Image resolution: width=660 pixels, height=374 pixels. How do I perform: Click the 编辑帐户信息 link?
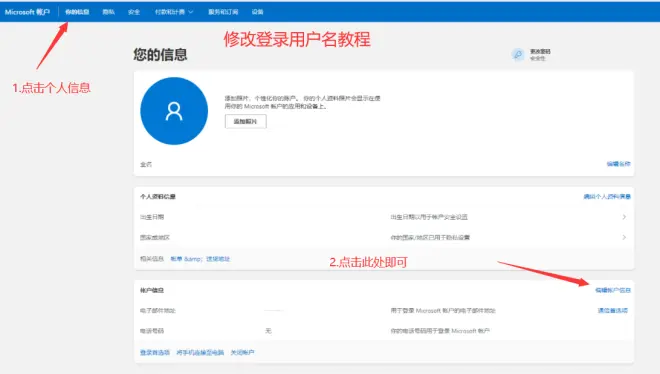pyautogui.click(x=613, y=290)
